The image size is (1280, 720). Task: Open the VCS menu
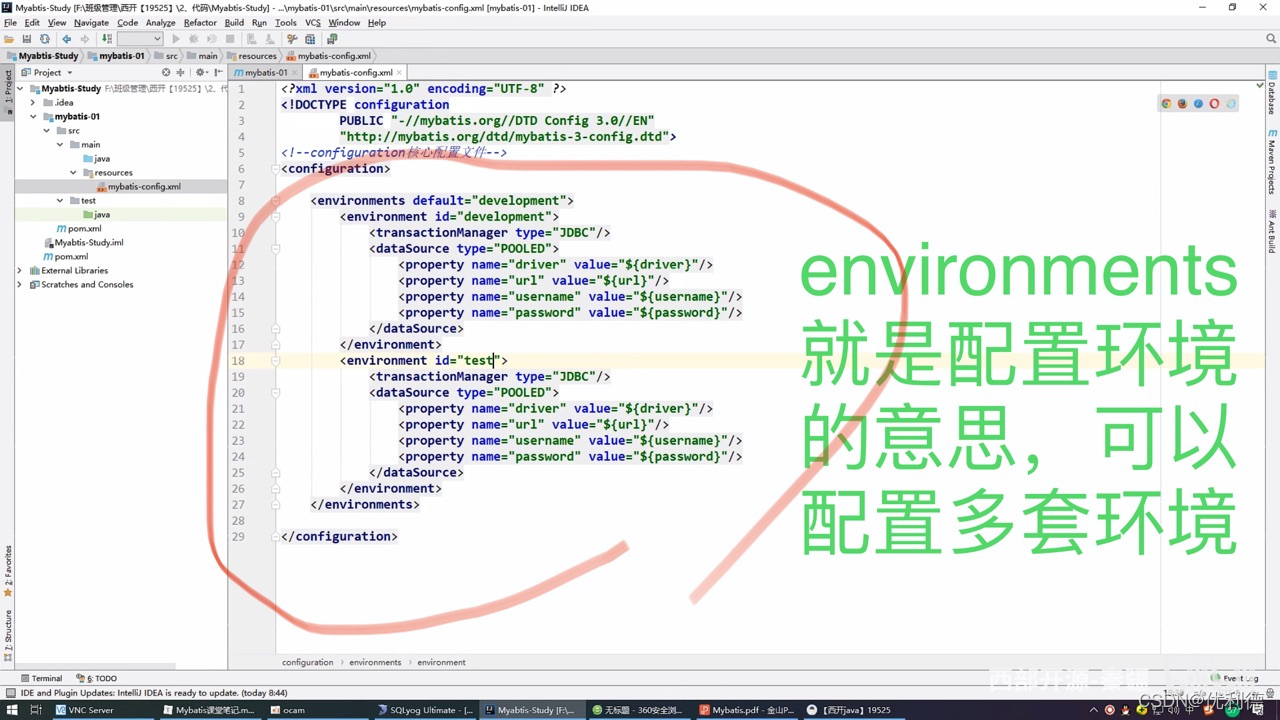pyautogui.click(x=313, y=22)
